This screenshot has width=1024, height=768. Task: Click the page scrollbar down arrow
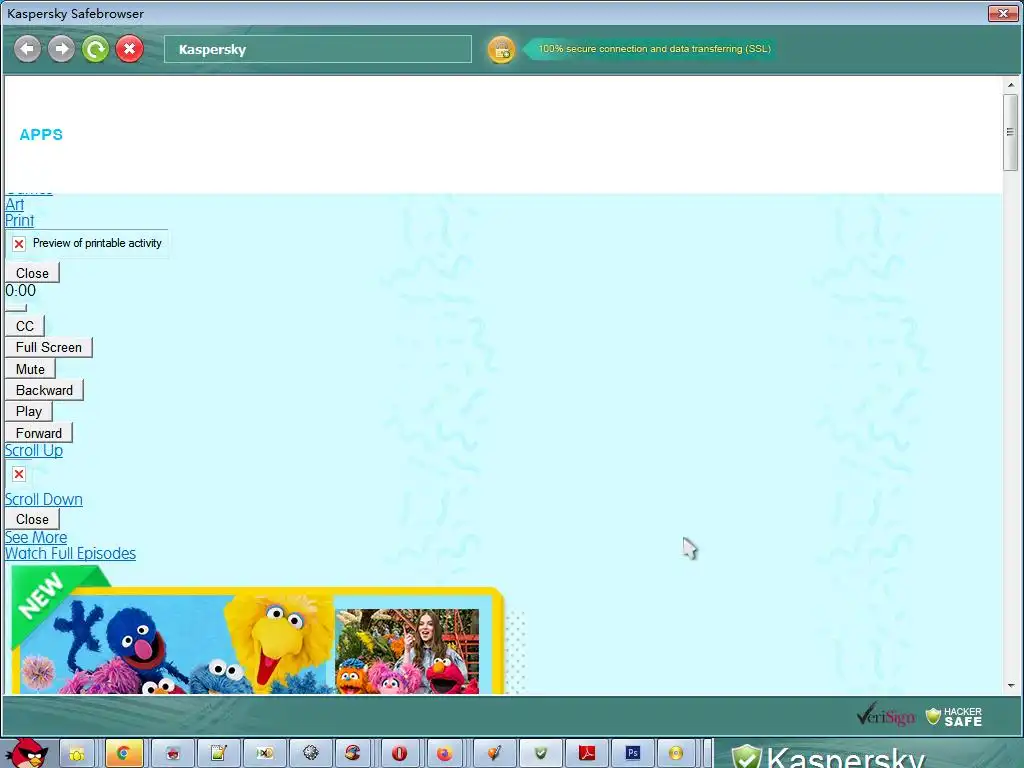pyautogui.click(x=1011, y=686)
